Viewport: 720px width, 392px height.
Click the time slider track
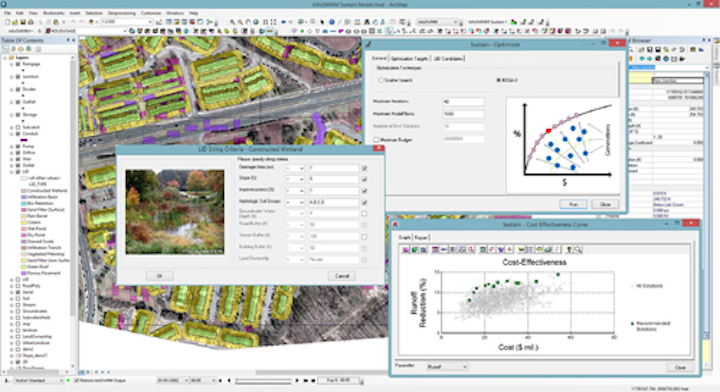263,381
